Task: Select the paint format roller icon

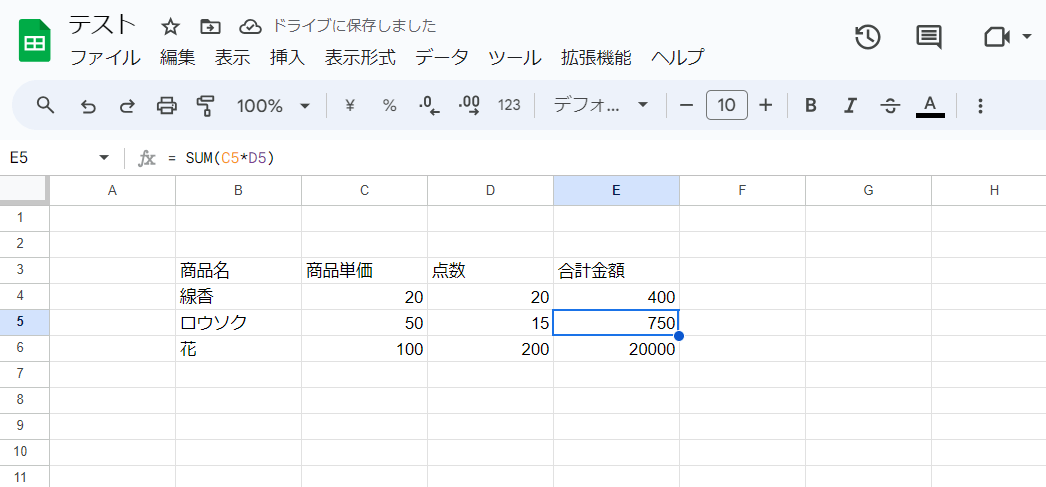Action: (x=206, y=105)
